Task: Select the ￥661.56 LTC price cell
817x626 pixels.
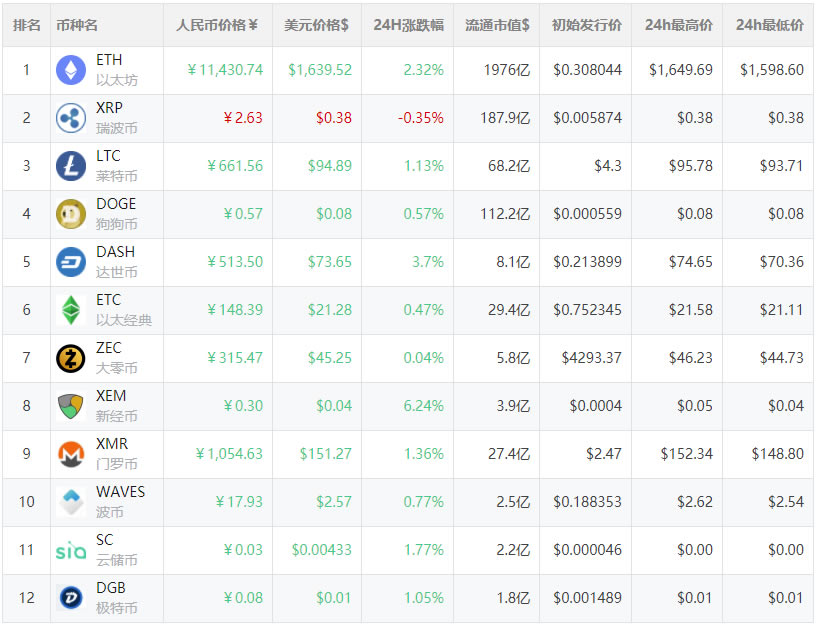Action: pyautogui.click(x=235, y=166)
